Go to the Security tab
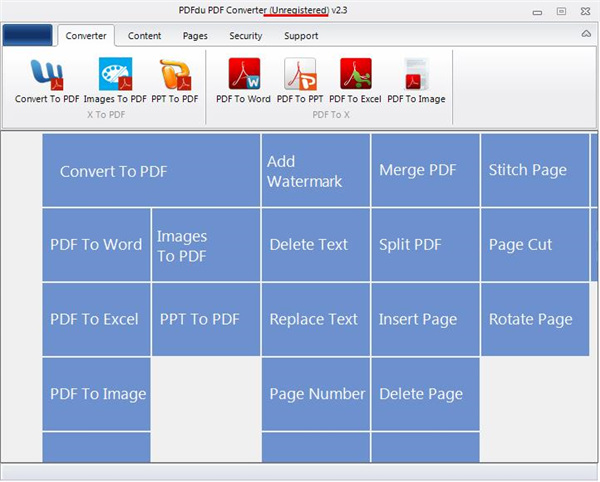 point(246,36)
